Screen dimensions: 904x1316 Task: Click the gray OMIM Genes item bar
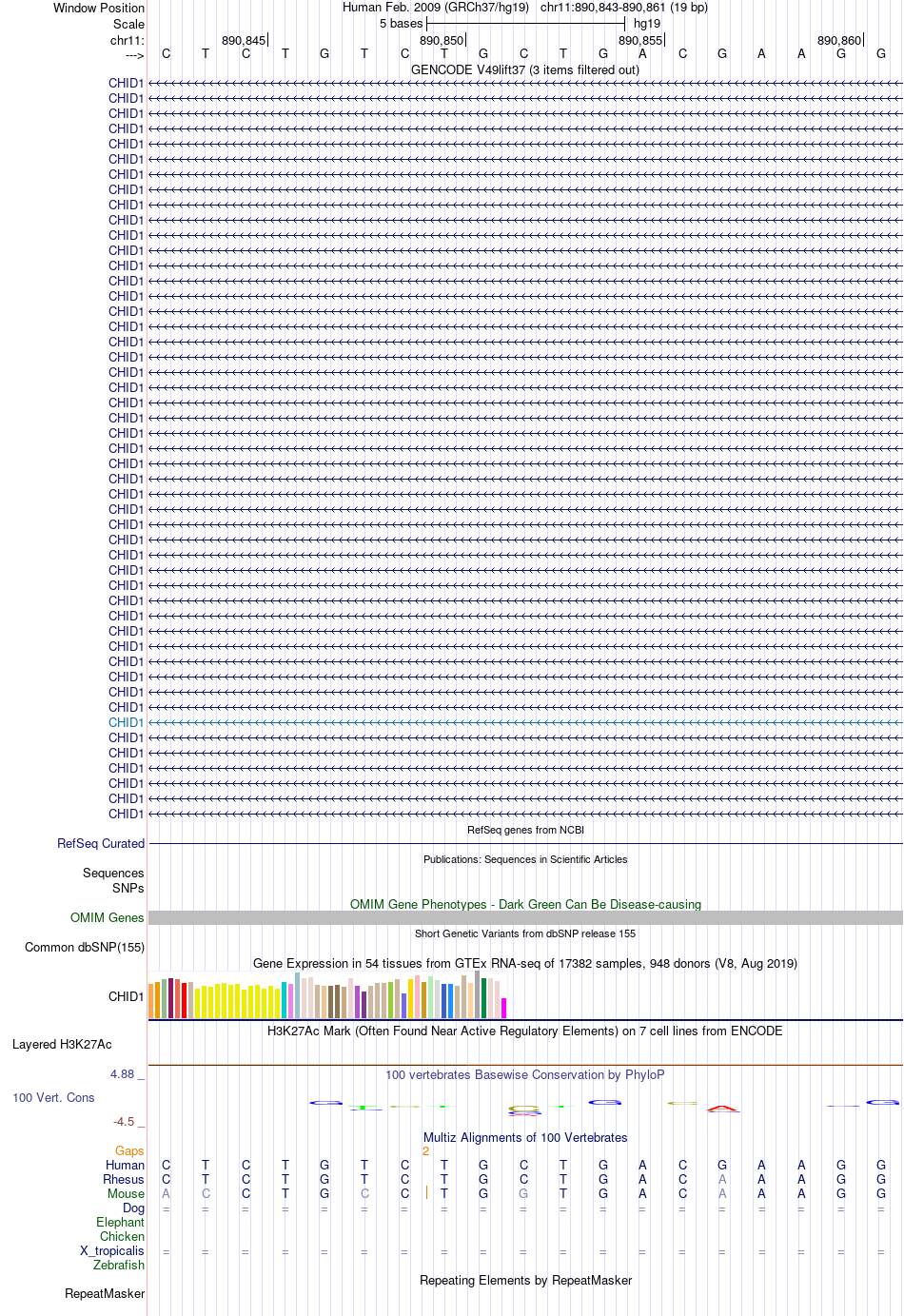point(525,917)
